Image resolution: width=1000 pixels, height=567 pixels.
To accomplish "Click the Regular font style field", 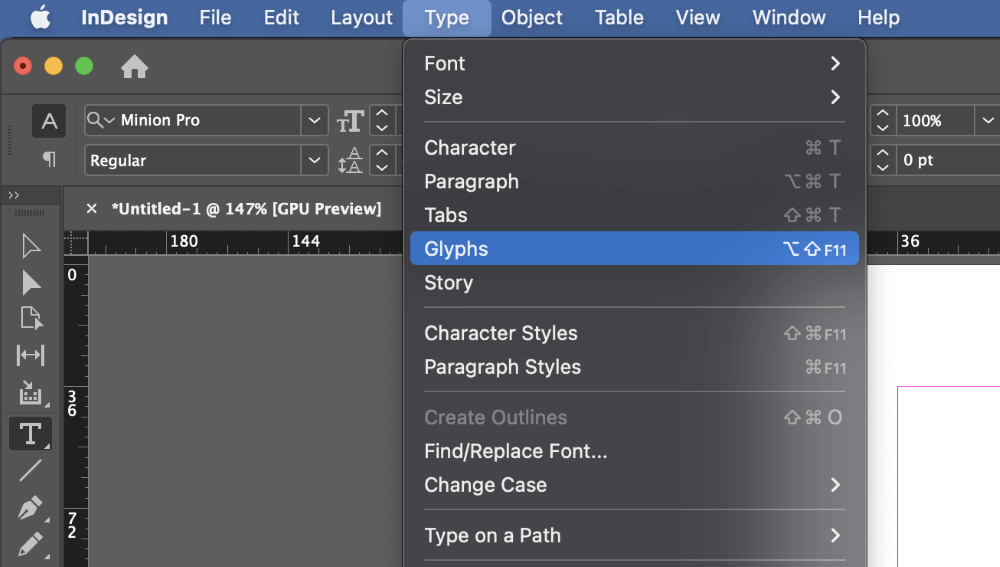I will pyautogui.click(x=194, y=160).
